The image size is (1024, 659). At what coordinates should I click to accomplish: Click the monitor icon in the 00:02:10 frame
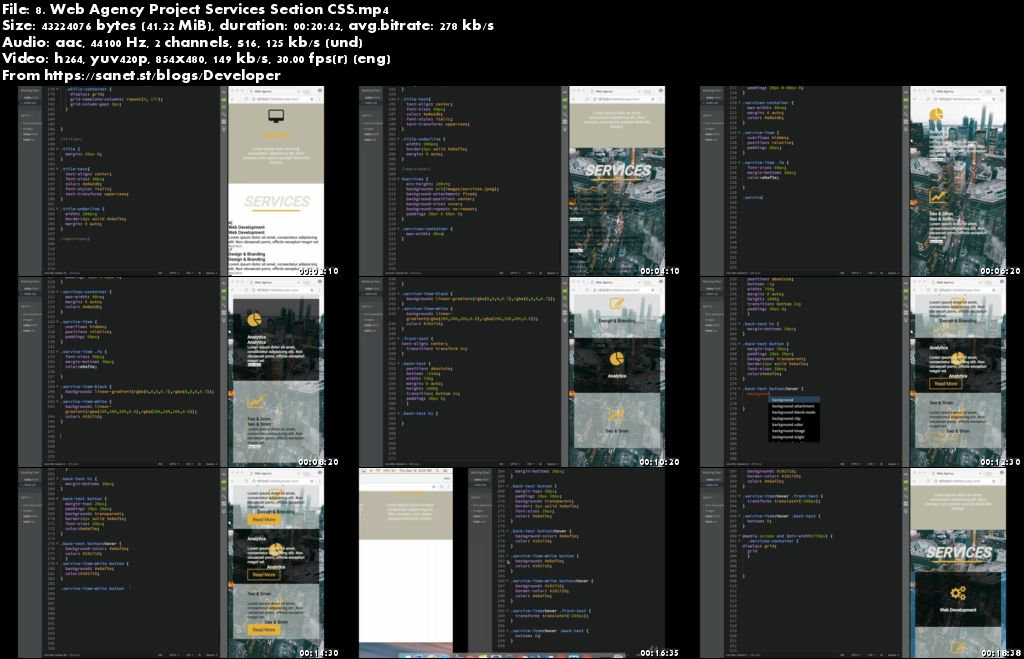[x=276, y=117]
